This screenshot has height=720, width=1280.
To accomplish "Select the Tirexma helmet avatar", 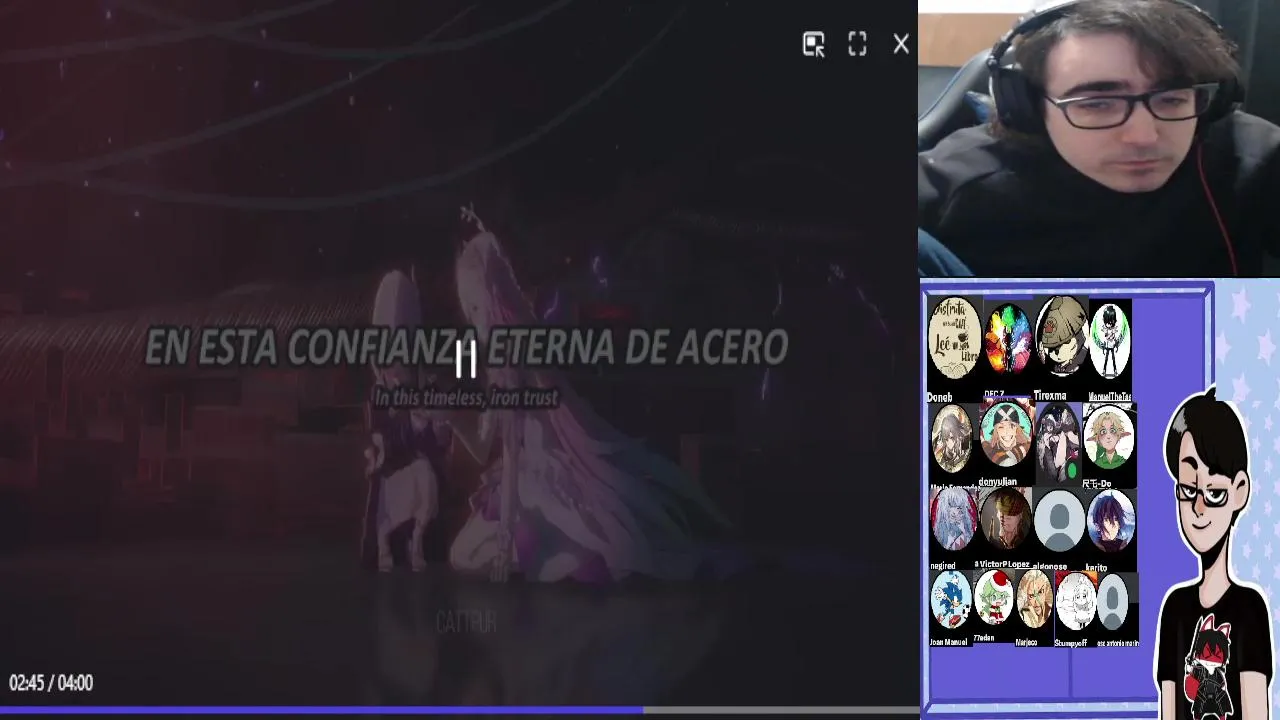I will (1061, 338).
